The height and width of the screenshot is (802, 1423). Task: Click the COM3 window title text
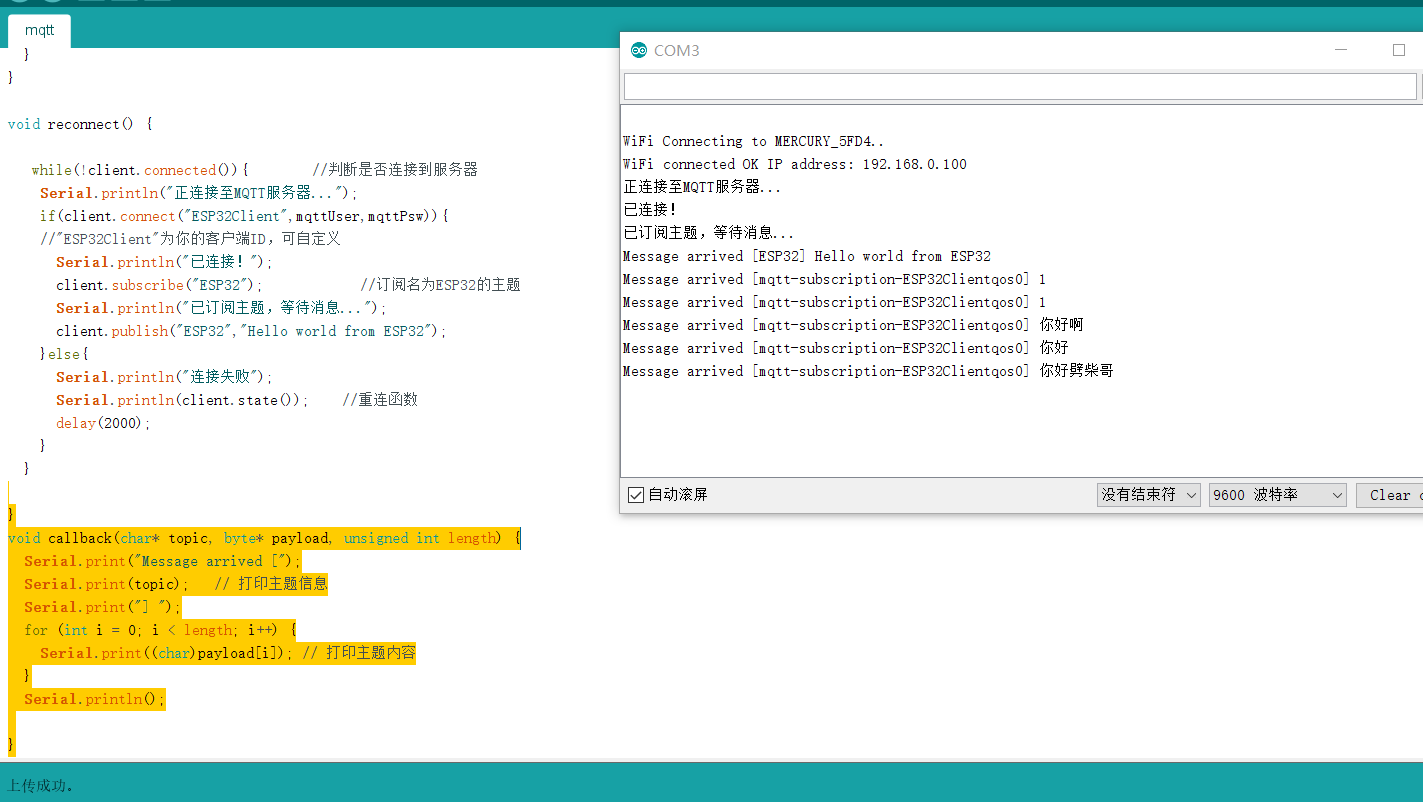pyautogui.click(x=677, y=50)
